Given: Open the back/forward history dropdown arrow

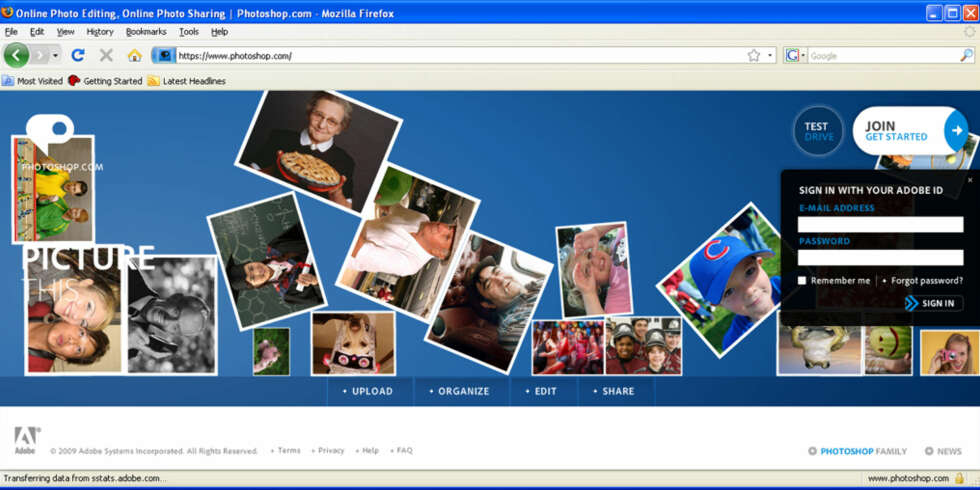Looking at the screenshot, I should [x=56, y=56].
